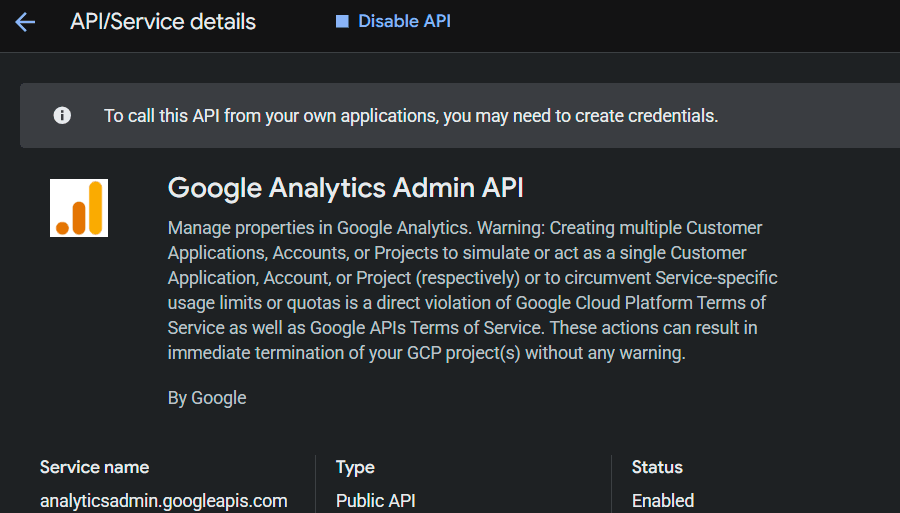
Task: Click the 'Enabled' status value
Action: (663, 501)
